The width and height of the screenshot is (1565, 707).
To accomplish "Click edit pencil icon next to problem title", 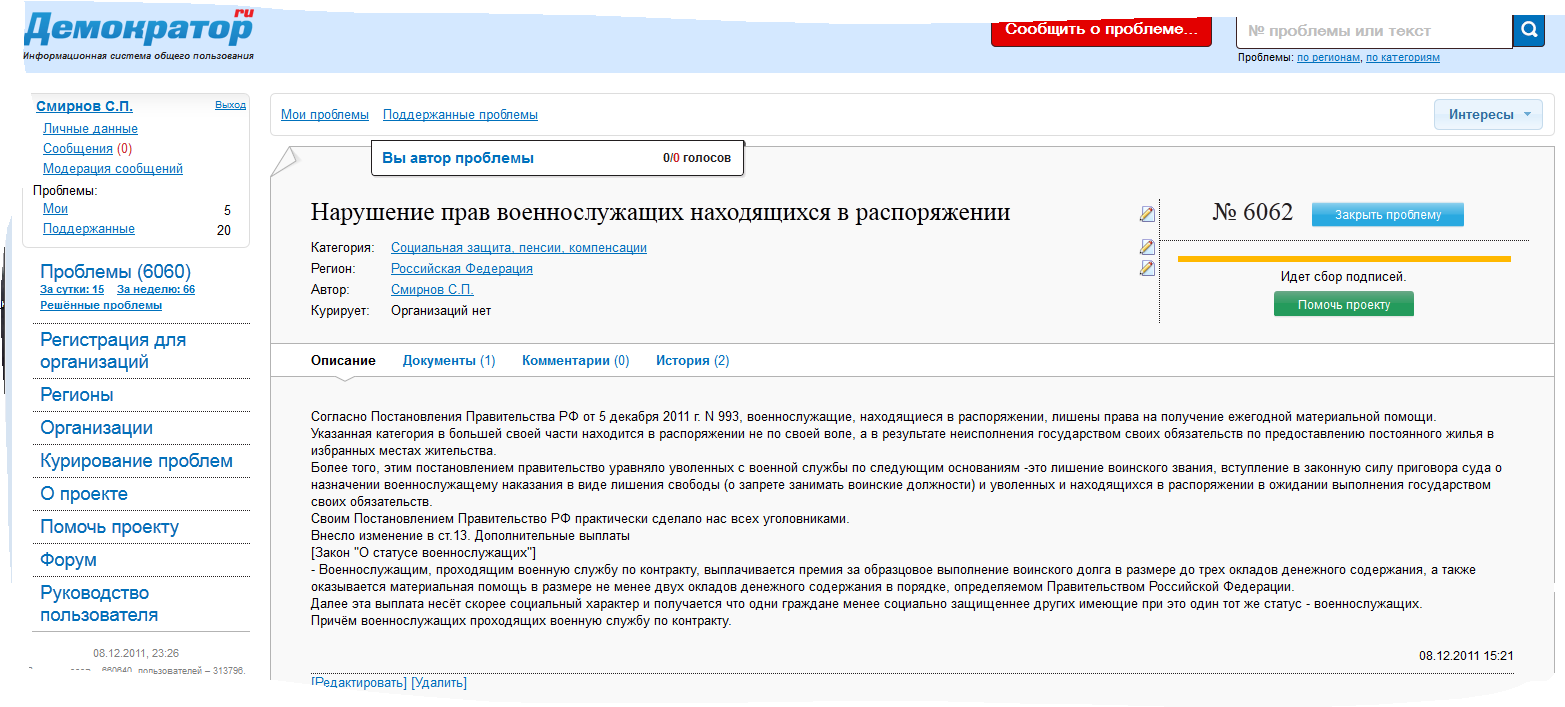I will click(x=1147, y=214).
